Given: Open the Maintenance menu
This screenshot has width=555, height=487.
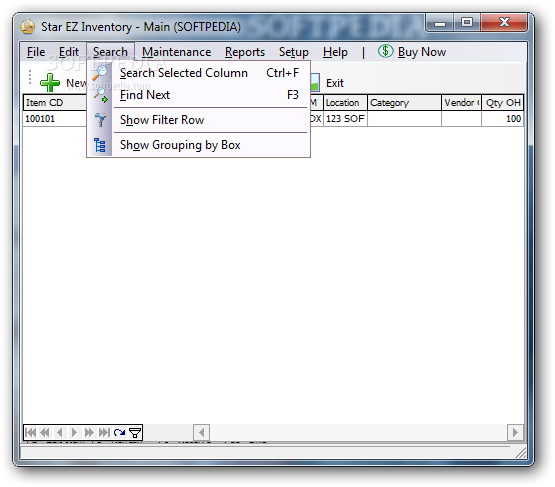Looking at the screenshot, I should (177, 52).
